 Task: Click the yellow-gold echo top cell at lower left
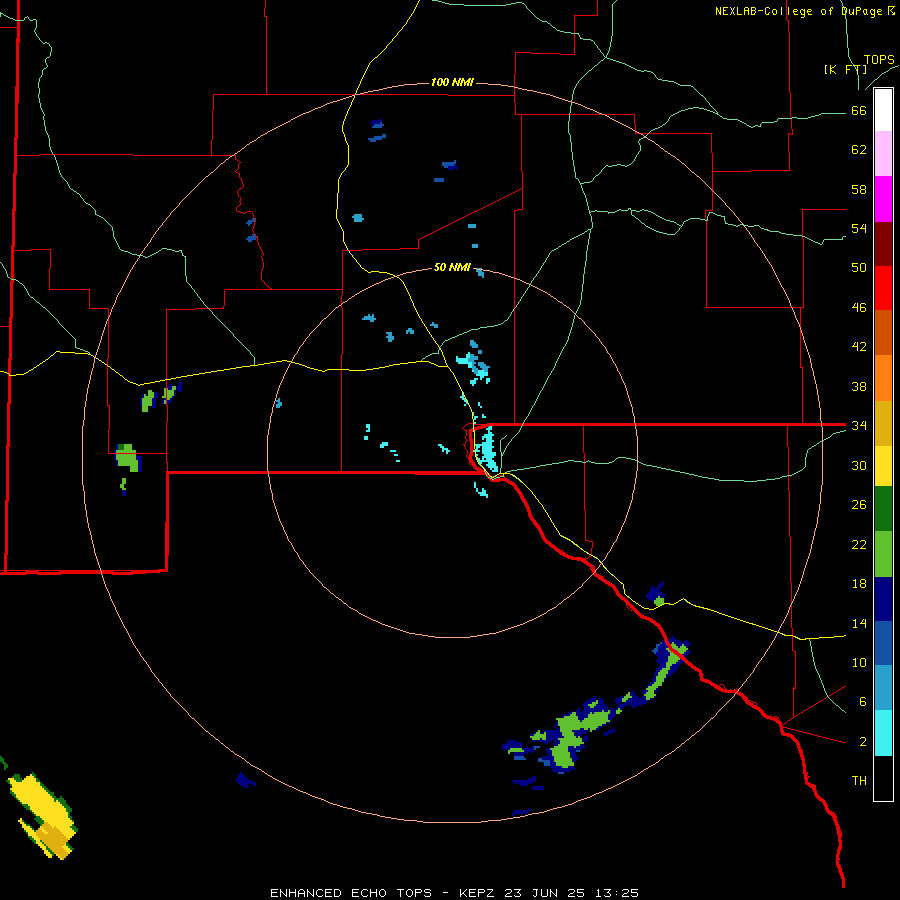(42, 816)
